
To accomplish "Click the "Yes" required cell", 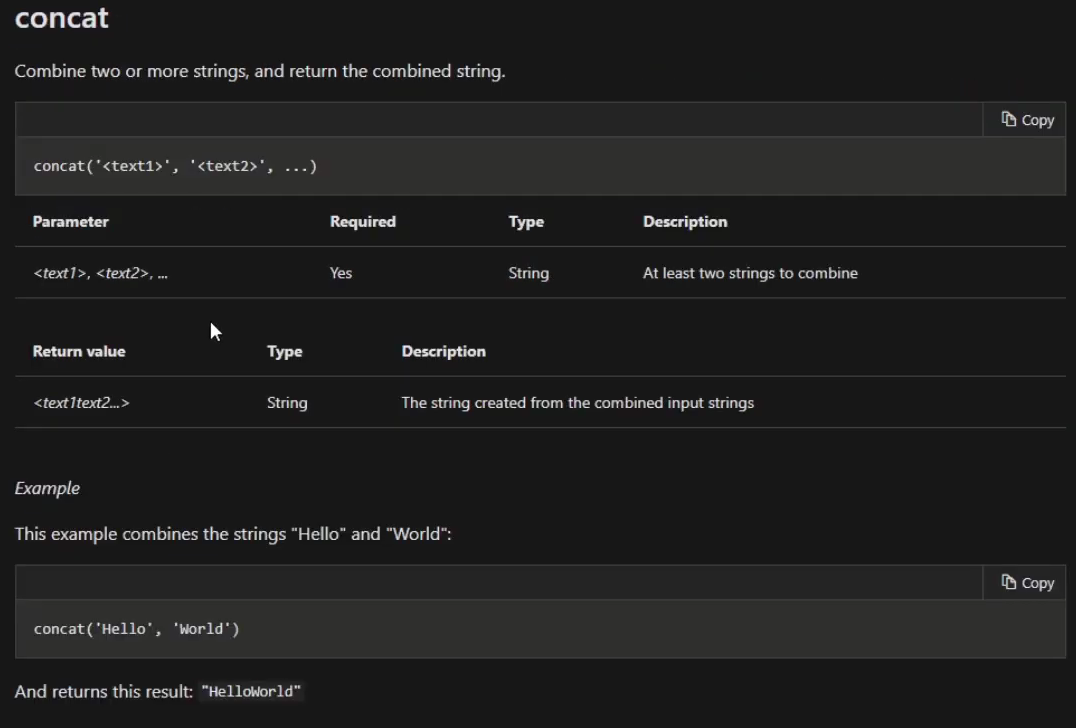I will click(341, 273).
